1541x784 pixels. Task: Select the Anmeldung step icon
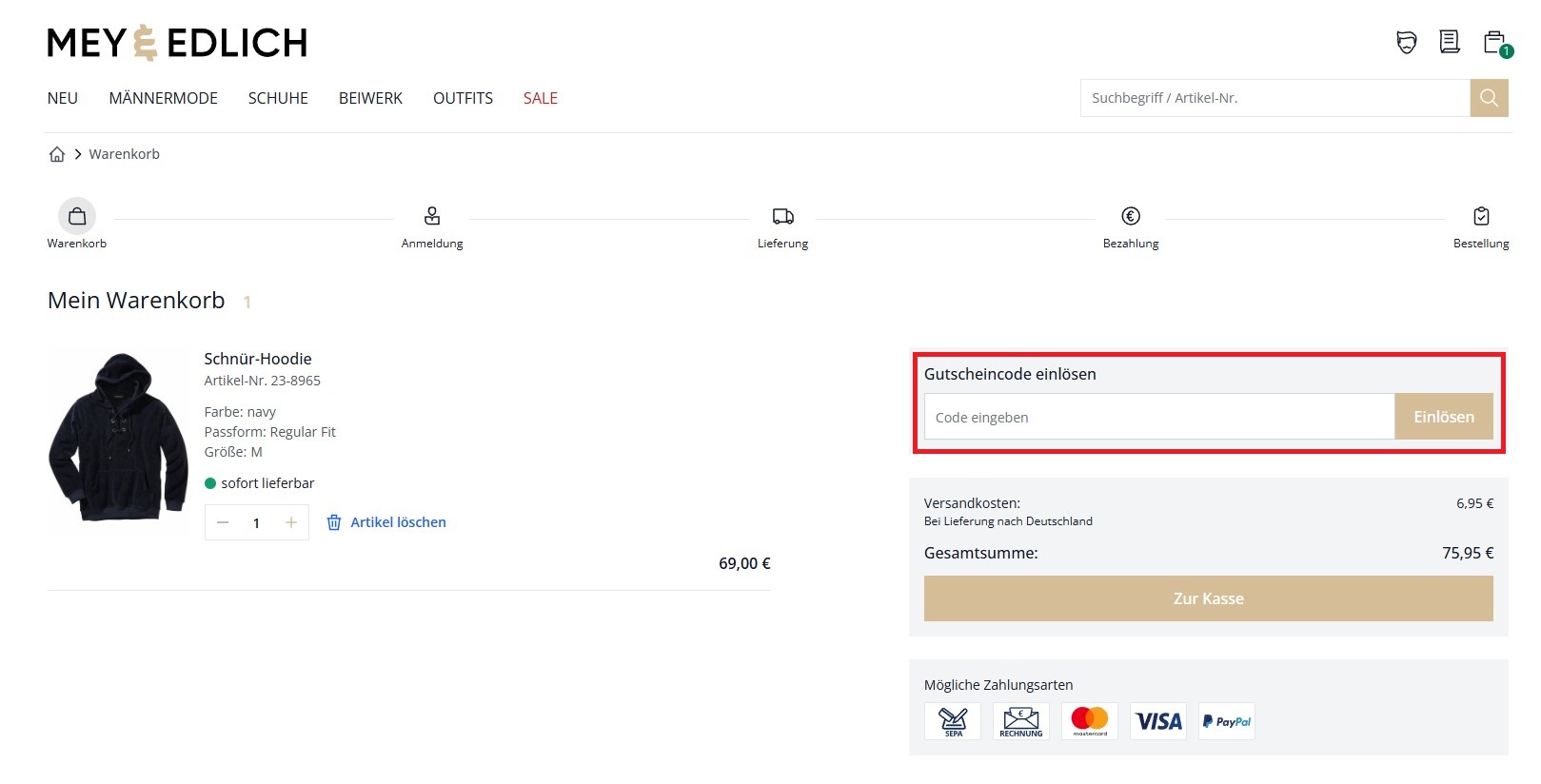pos(432,216)
